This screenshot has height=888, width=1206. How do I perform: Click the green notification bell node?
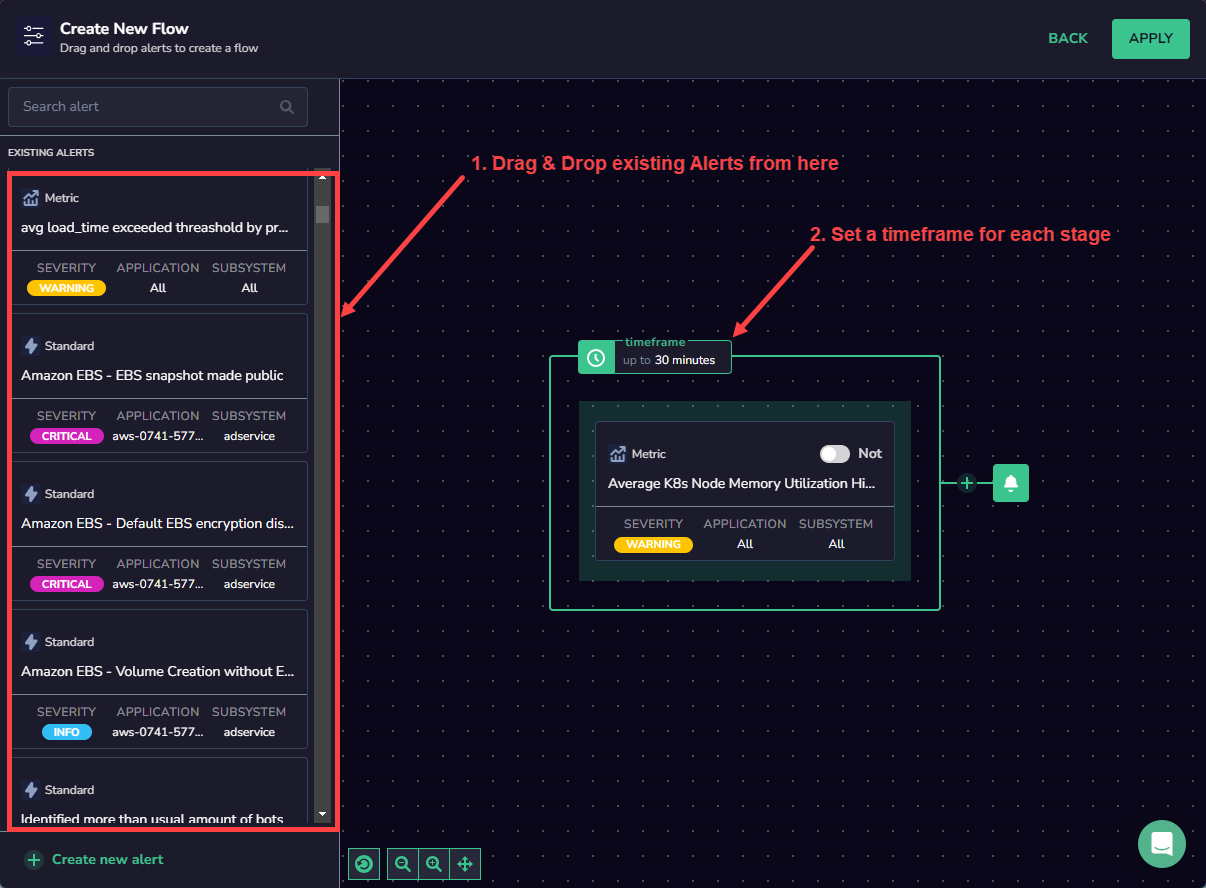(x=1011, y=484)
